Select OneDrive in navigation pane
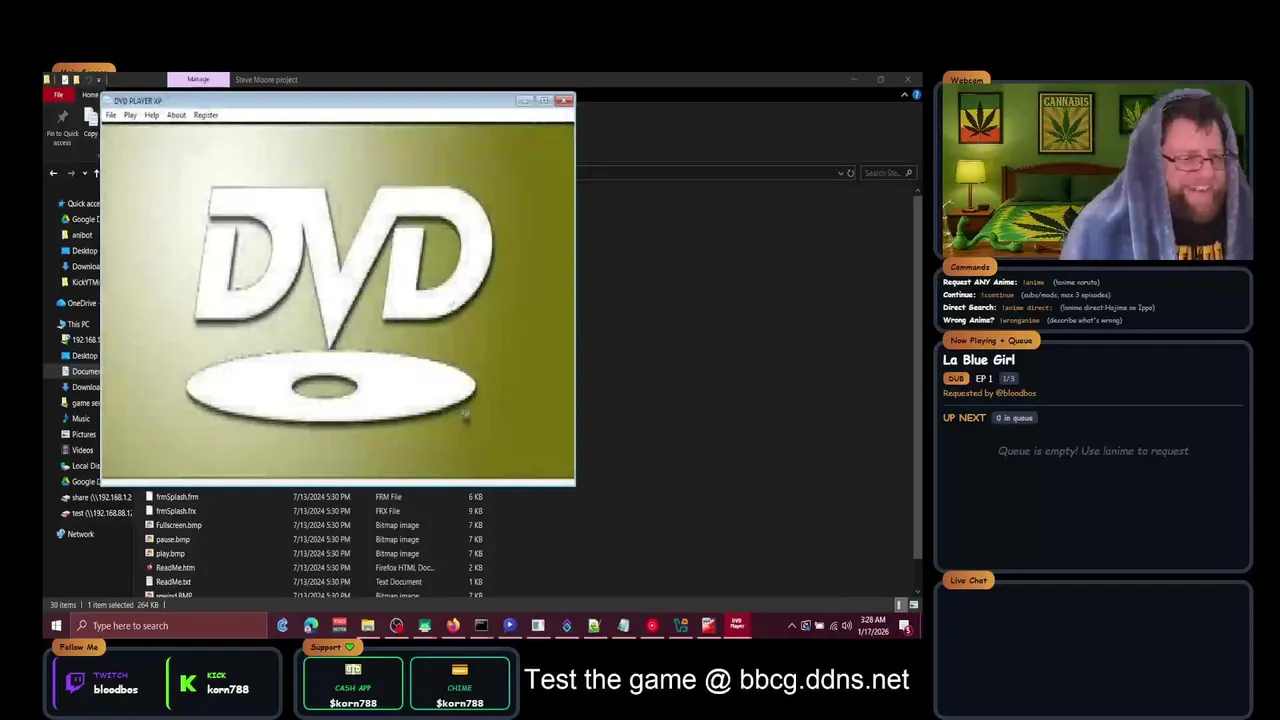This screenshot has height=720, width=1280. [x=77, y=303]
